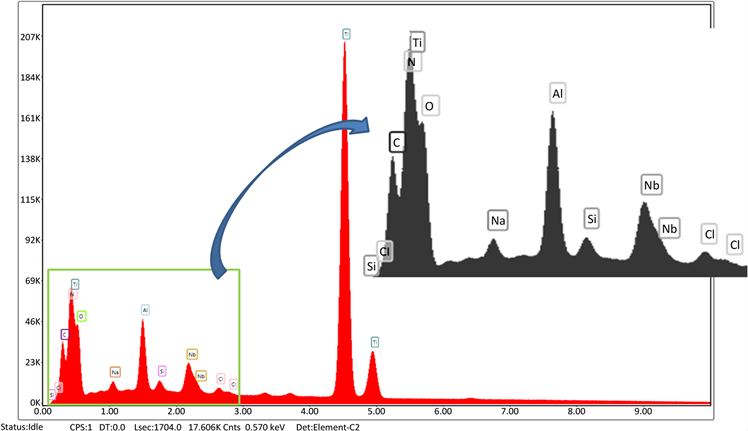Click the green-outlined O label on red spectrum

tap(82, 316)
